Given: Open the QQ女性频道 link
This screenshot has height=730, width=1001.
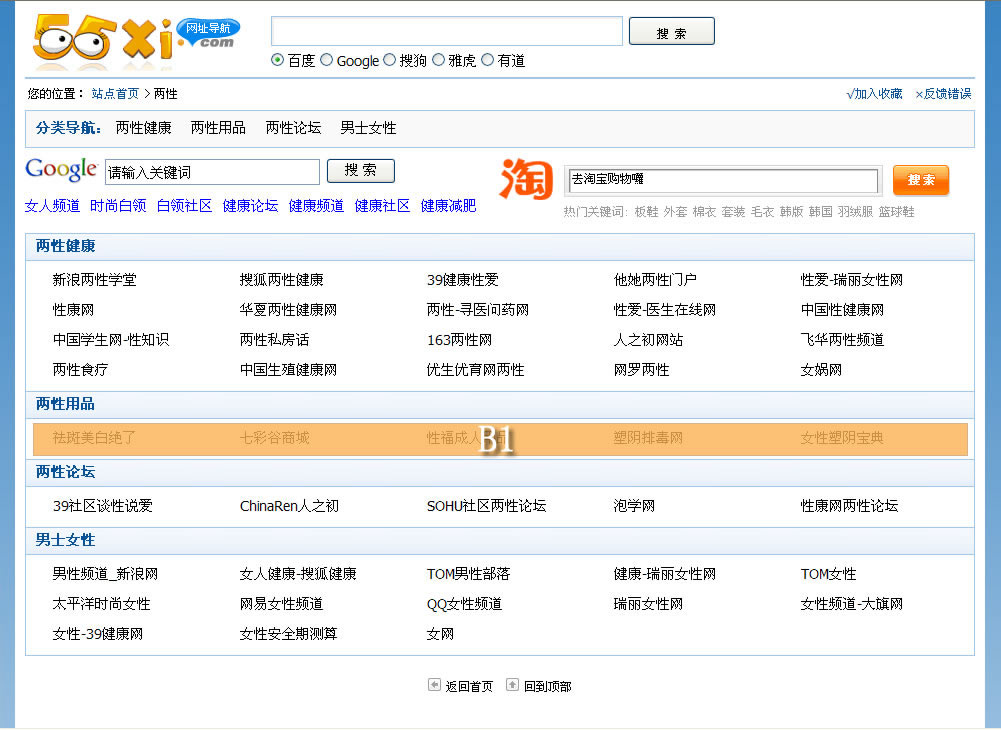Looking at the screenshot, I should pos(464,604).
